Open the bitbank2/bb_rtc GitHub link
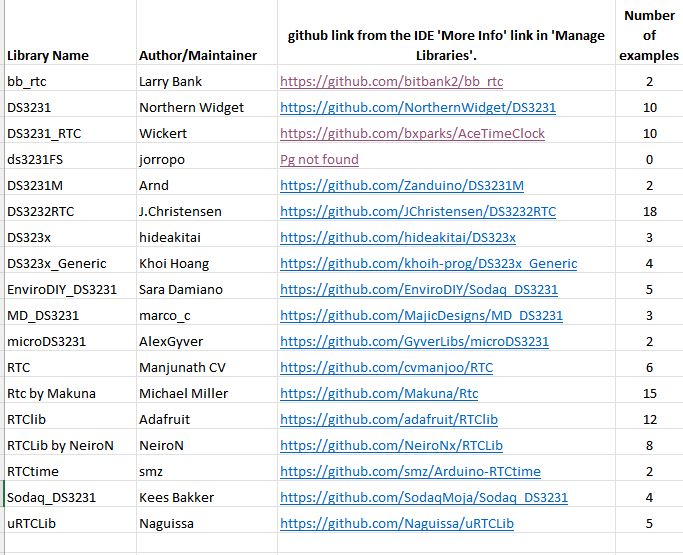The image size is (683, 555). (x=391, y=81)
